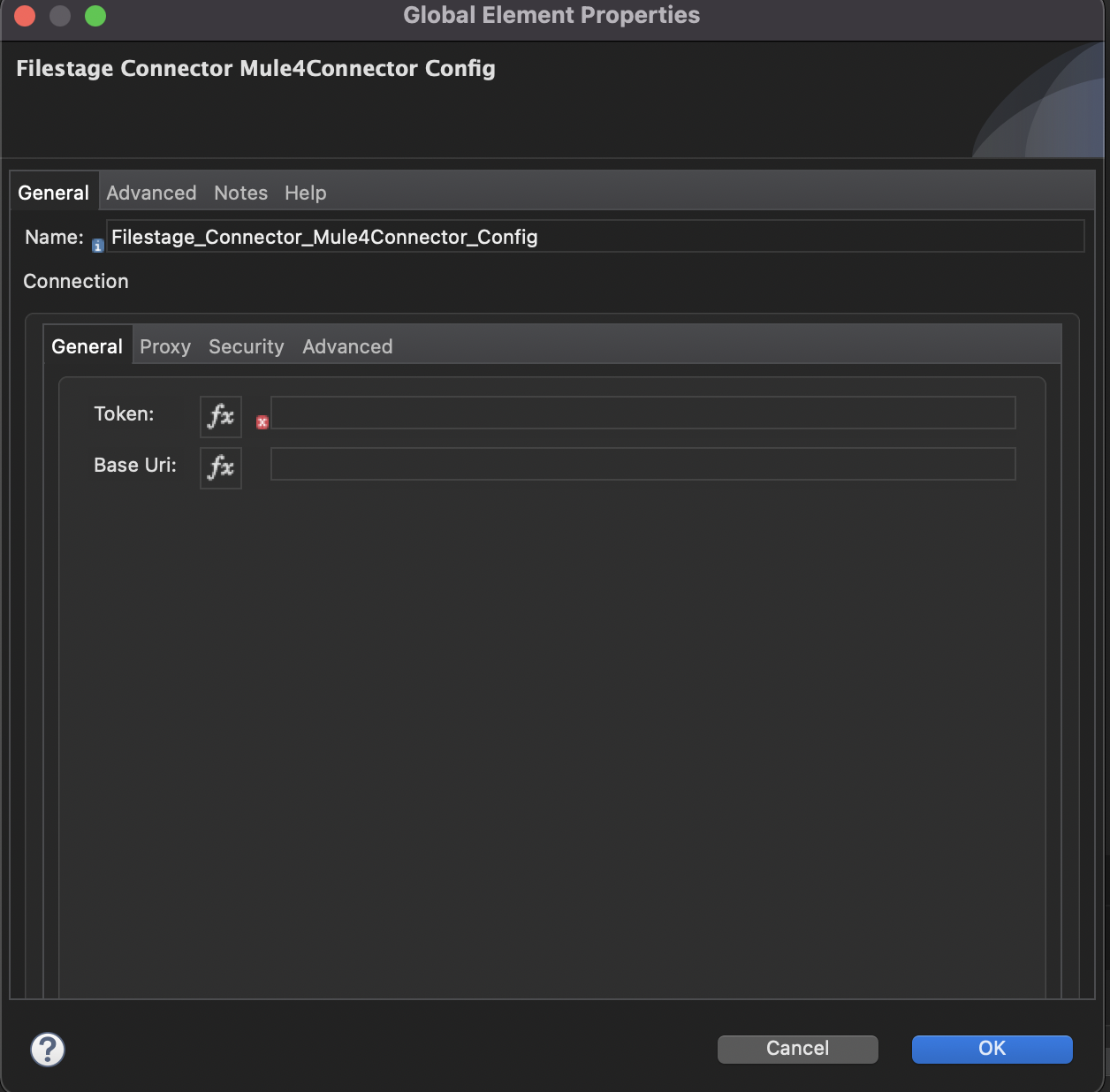Focus the Base Uri input field
Viewport: 1110px width, 1092px height.
coord(643,464)
